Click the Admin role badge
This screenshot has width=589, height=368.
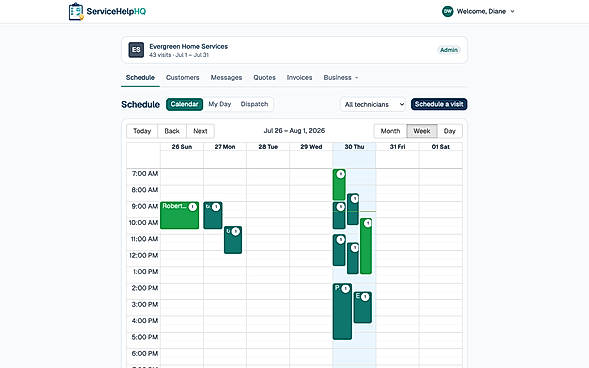449,50
